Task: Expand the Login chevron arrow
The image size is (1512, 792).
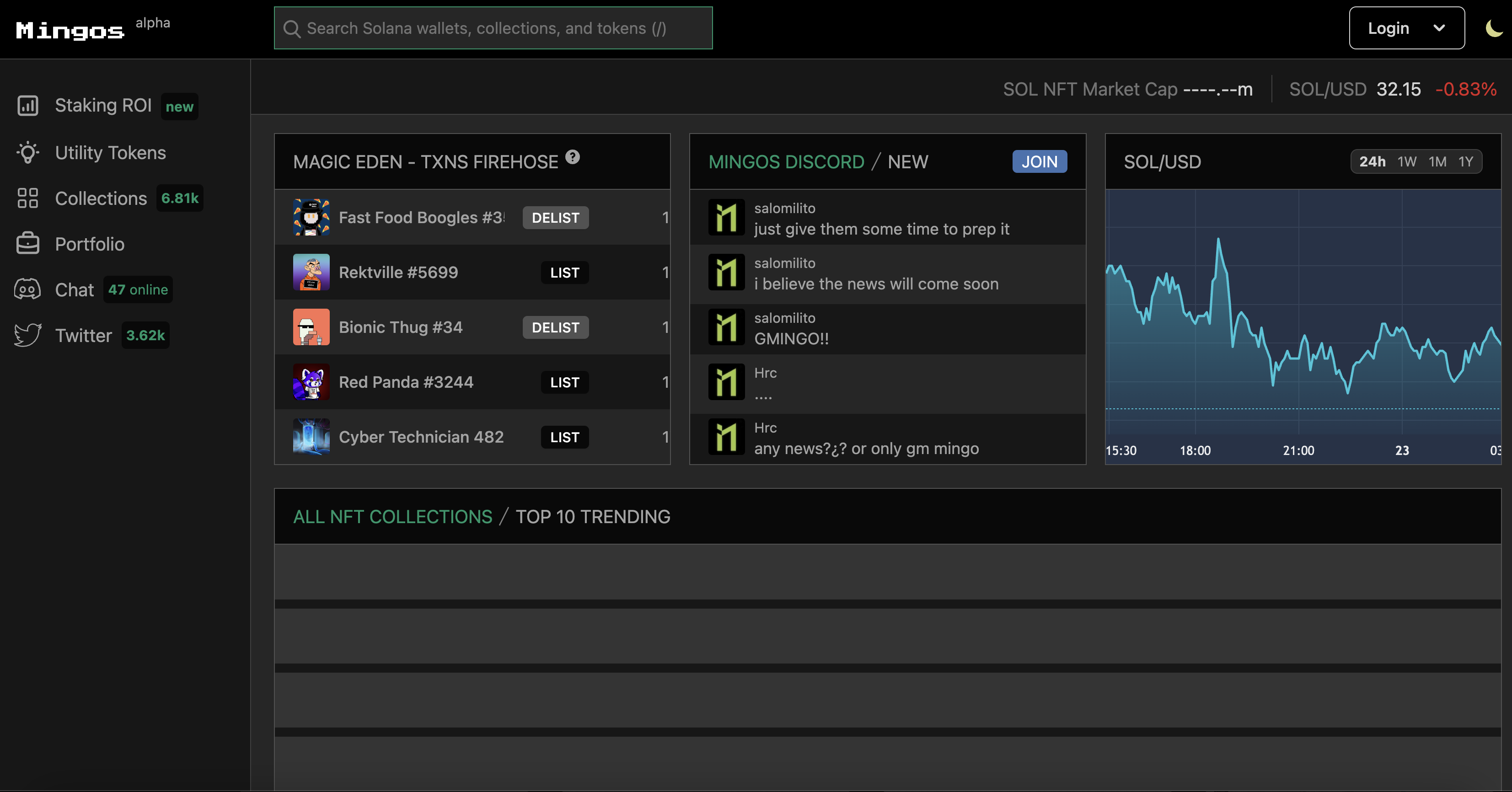Action: pos(1439,28)
